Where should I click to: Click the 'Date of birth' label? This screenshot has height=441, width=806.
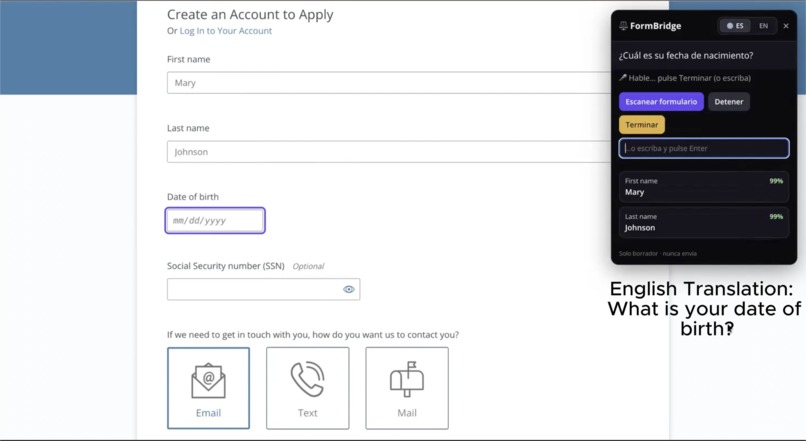[193, 197]
